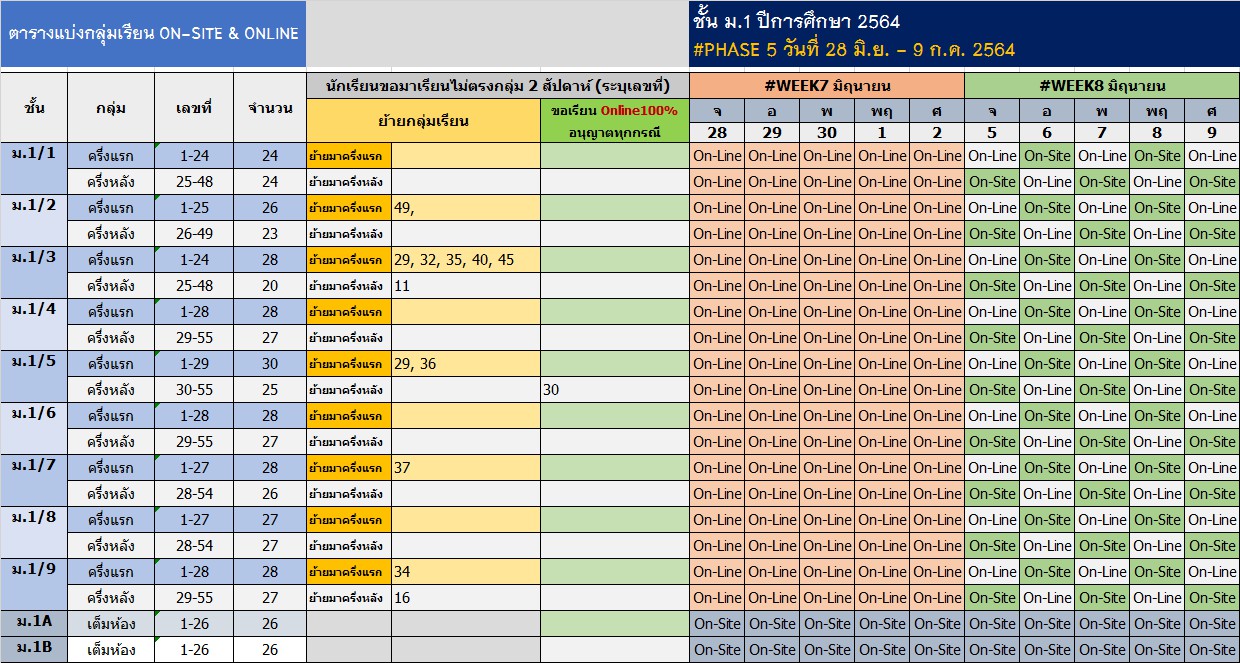Select ม.1/1 first-half 'On-Site' cell on date 6
1240x663 pixels.
tap(1047, 156)
